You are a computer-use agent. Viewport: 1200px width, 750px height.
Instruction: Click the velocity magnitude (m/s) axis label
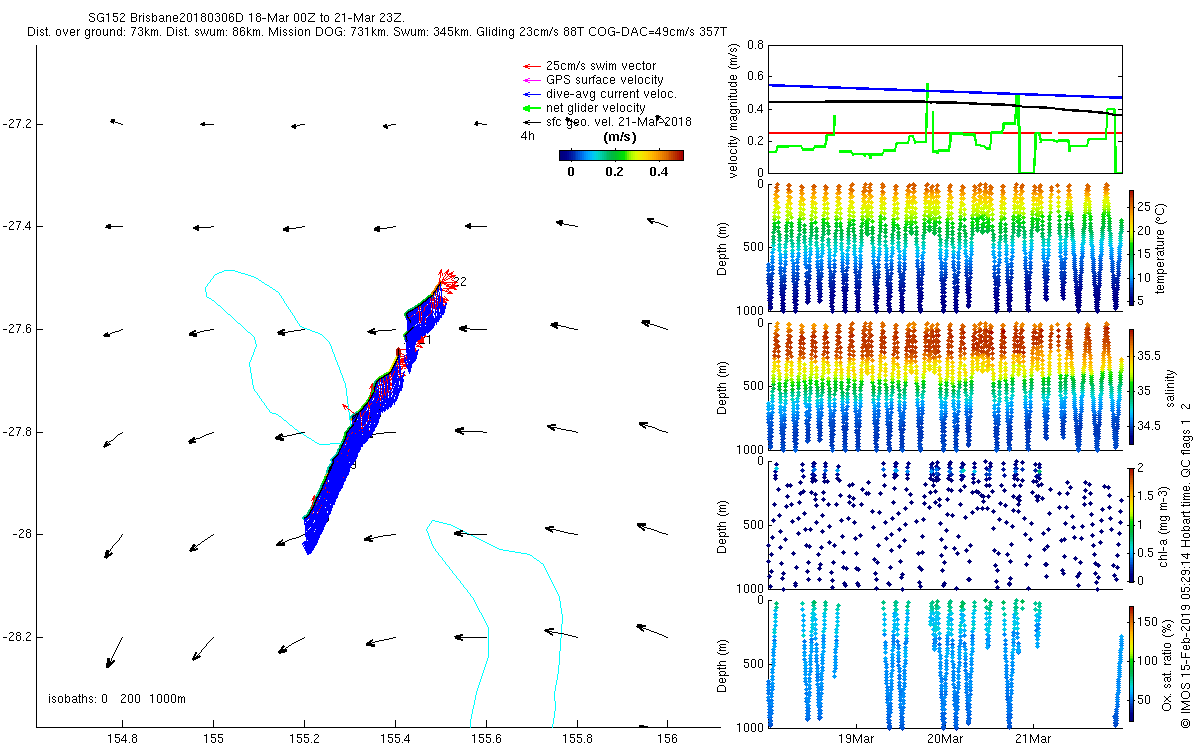[x=735, y=110]
